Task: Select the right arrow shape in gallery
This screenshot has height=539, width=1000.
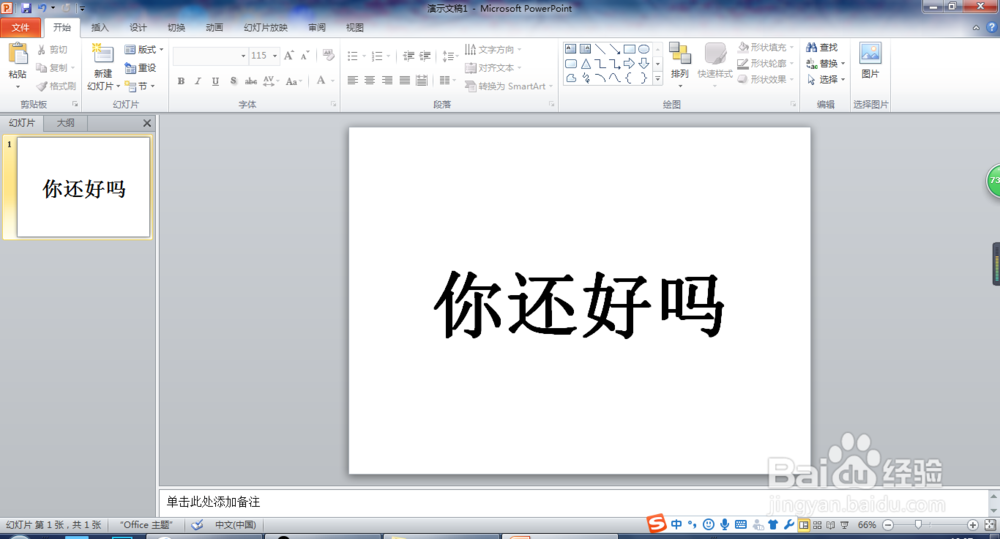Action: (x=629, y=63)
